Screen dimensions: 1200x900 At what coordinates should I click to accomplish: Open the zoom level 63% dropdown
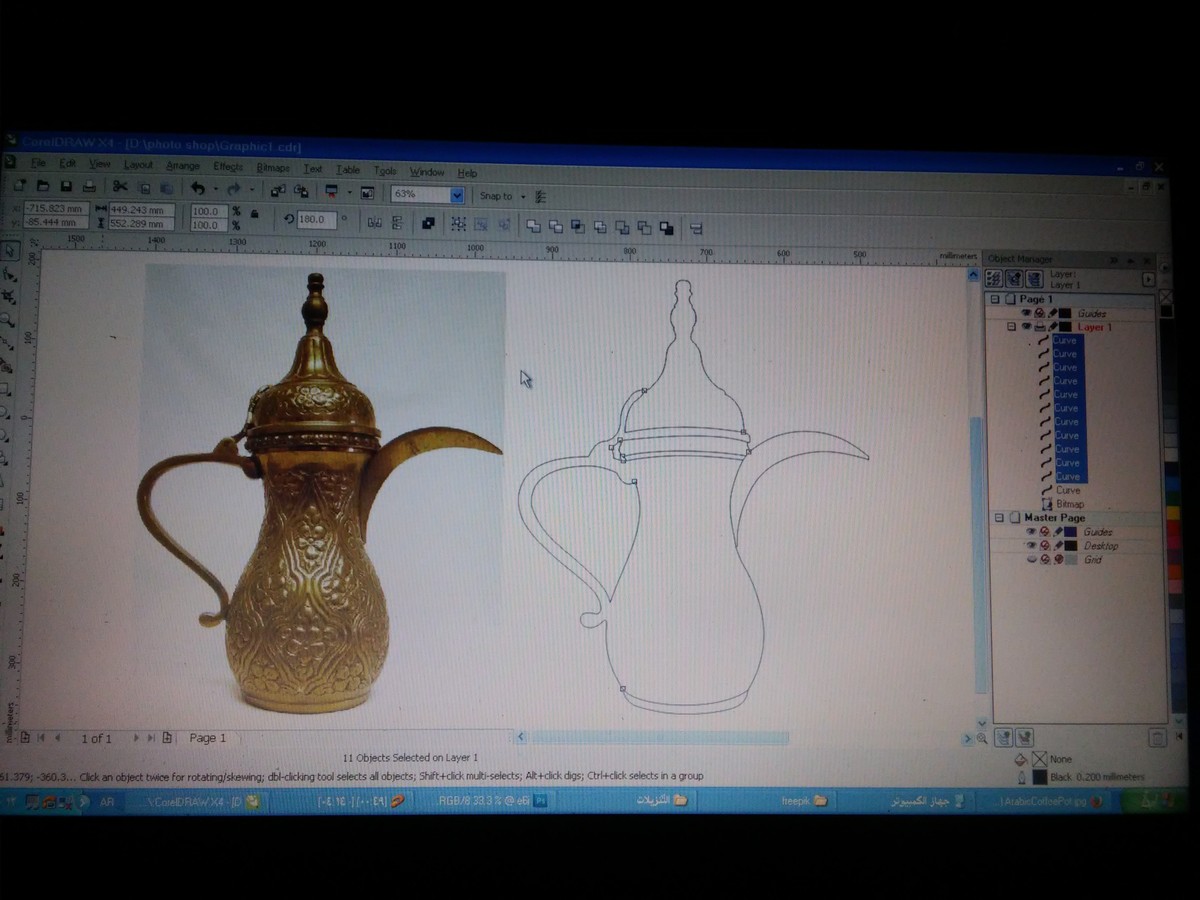(x=457, y=195)
